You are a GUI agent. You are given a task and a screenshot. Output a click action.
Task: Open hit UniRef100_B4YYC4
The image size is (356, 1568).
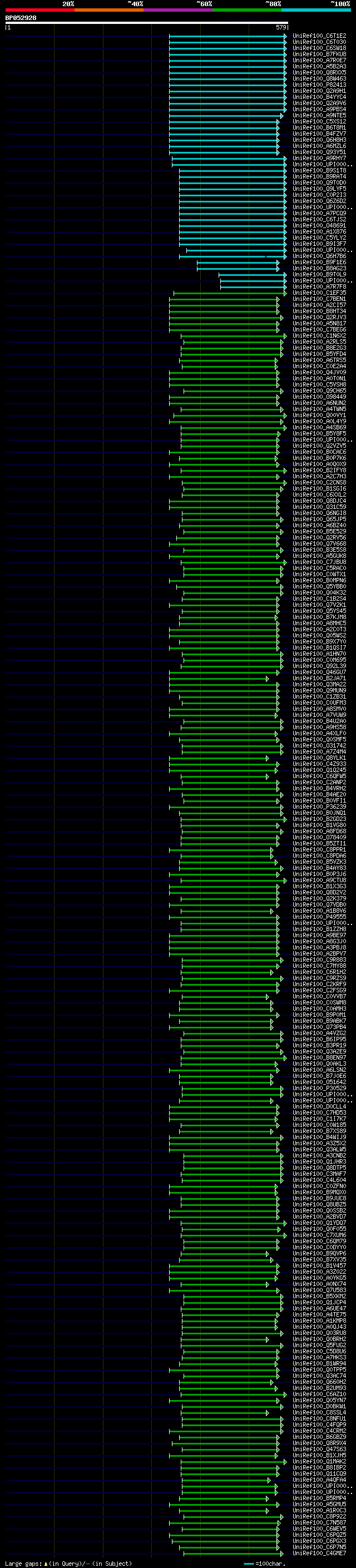tap(319, 97)
